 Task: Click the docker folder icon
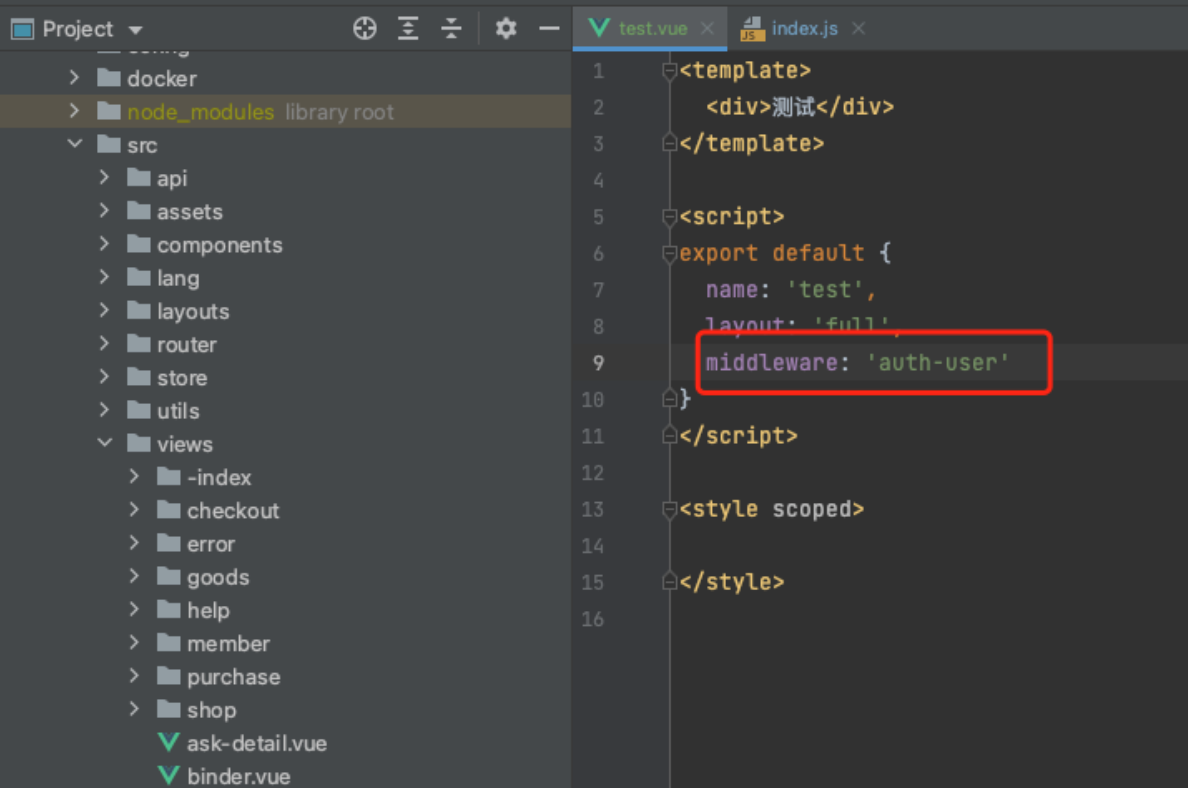(x=109, y=78)
